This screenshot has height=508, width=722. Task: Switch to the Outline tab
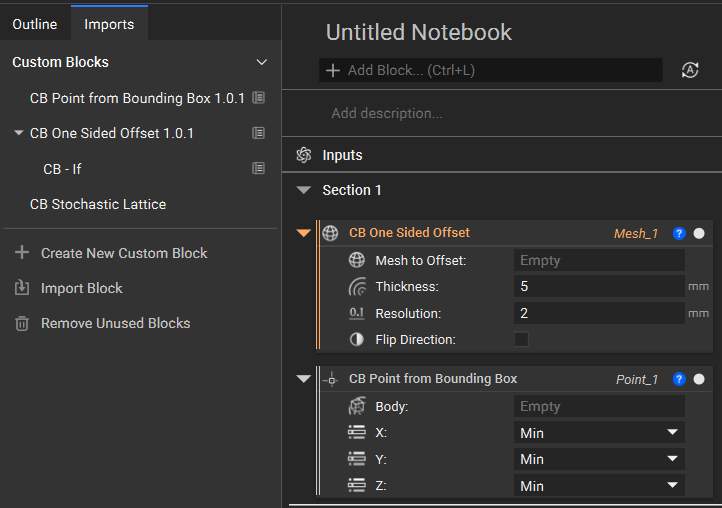click(35, 24)
